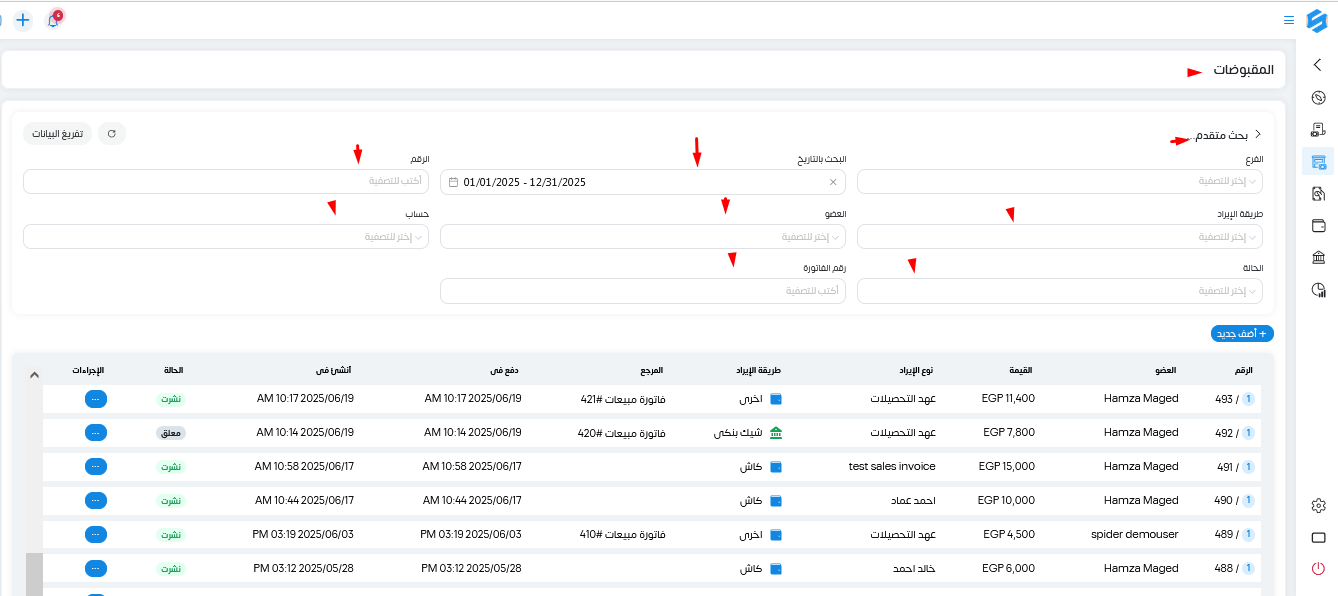Click the احمد عماد income type cell
This screenshot has height=596, width=1338.
point(912,501)
